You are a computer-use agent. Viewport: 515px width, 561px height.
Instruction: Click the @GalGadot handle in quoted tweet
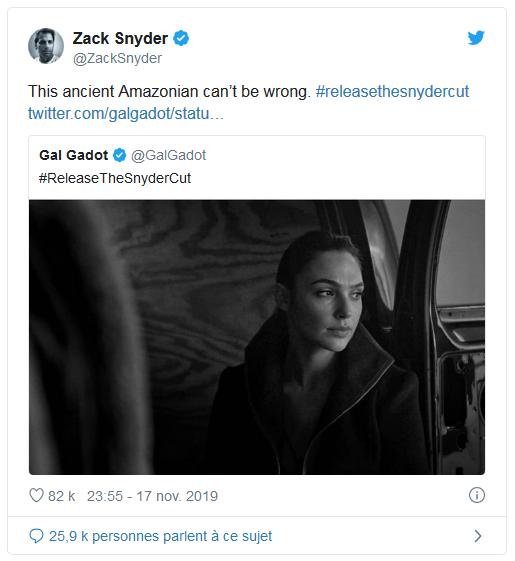click(168, 156)
